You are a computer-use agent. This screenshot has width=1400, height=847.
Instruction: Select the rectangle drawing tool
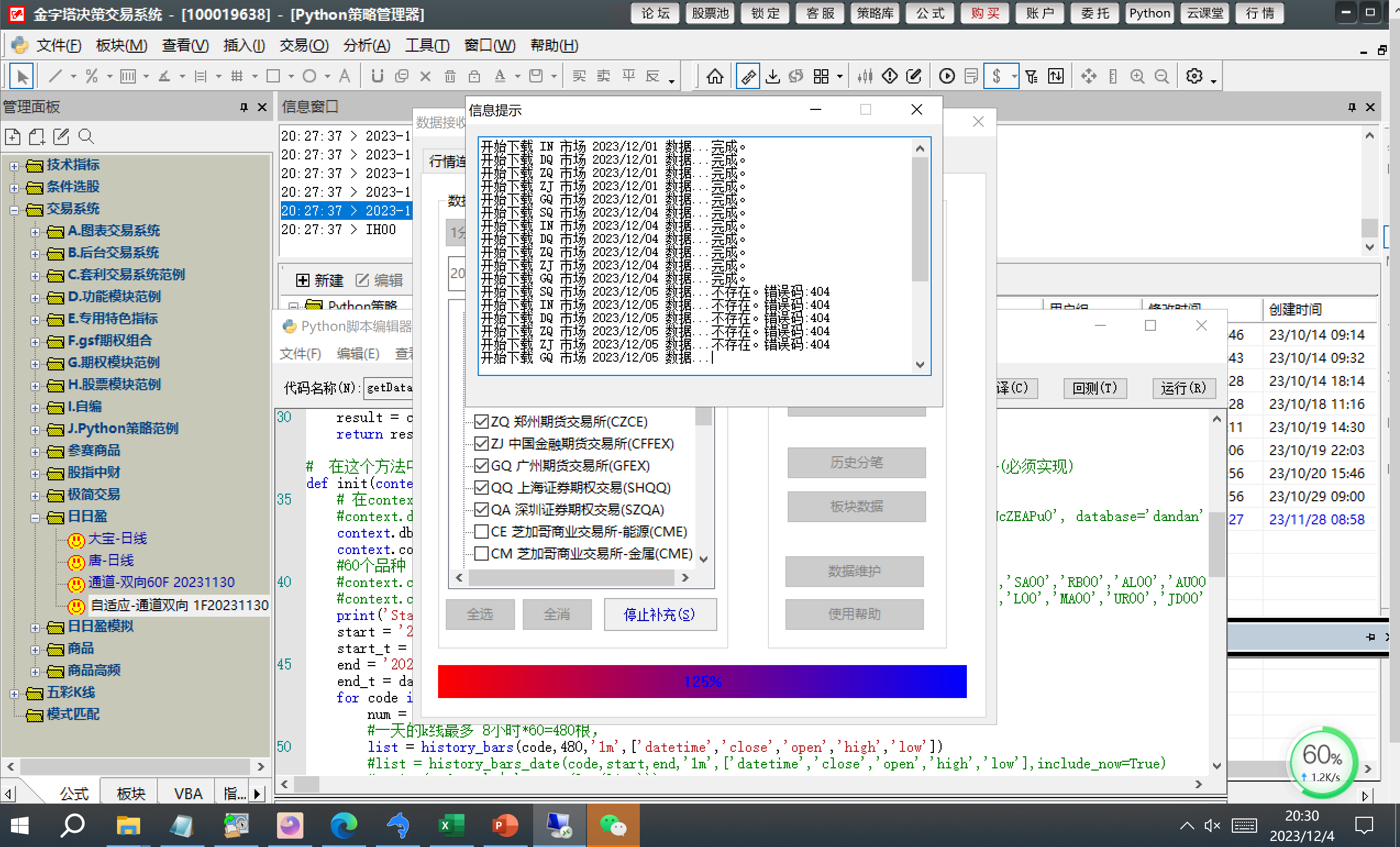(x=273, y=76)
